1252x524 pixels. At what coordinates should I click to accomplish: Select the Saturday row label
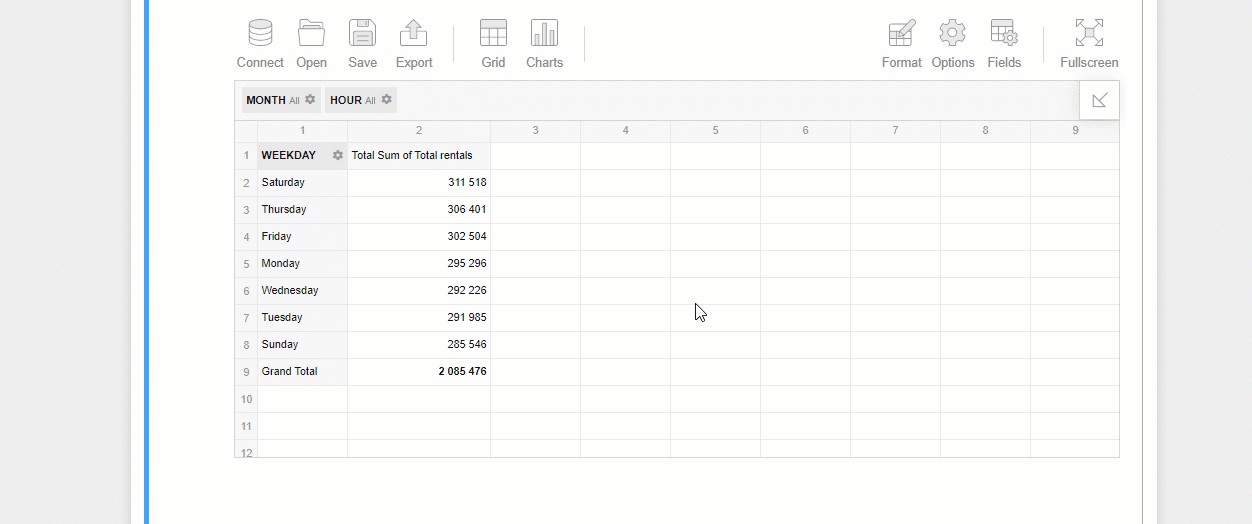click(302, 183)
